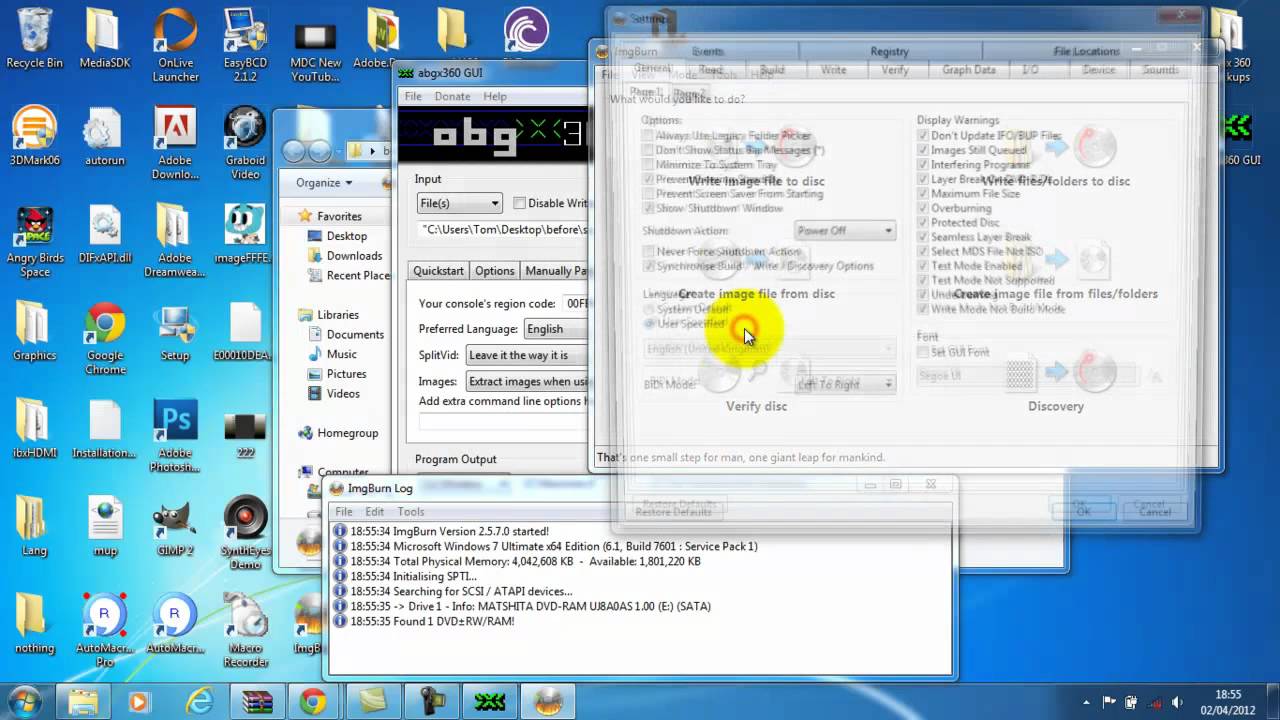
Task: Open Donate menu in abgx360
Action: point(452,96)
